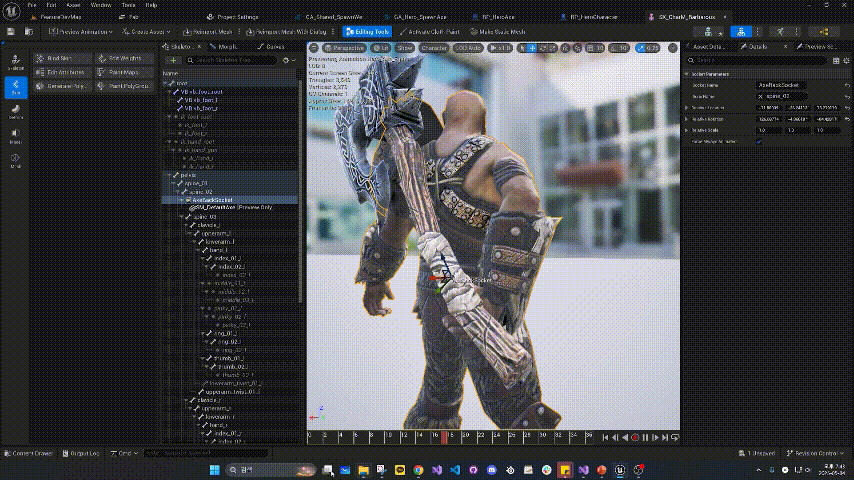Viewport: 854px width, 480px height.
Task: Switch to the Asset Details tab
Action: [707, 47]
